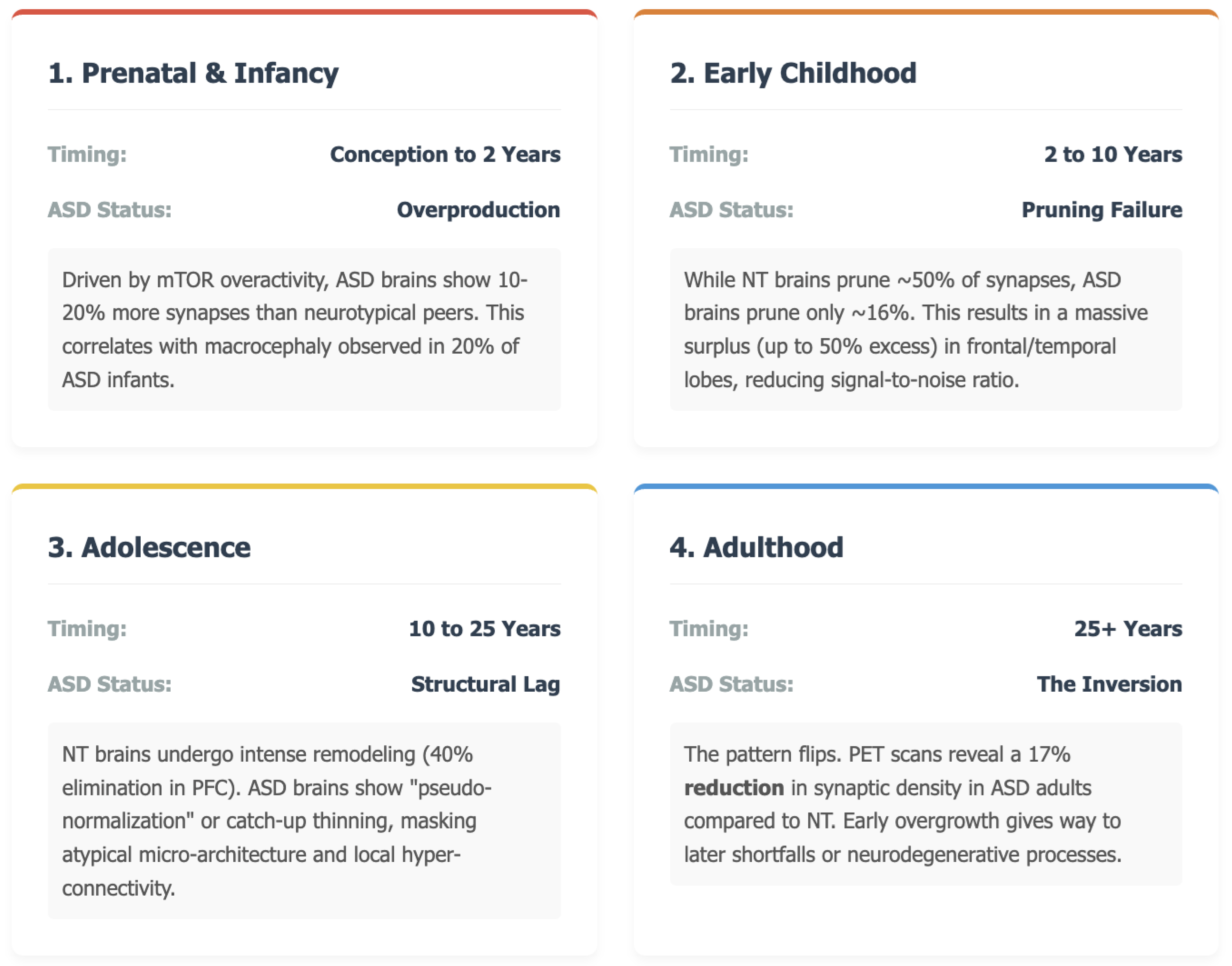Click the "3. Adolescence" card title
The width and height of the screenshot is (1232, 966).
pyautogui.click(x=149, y=548)
